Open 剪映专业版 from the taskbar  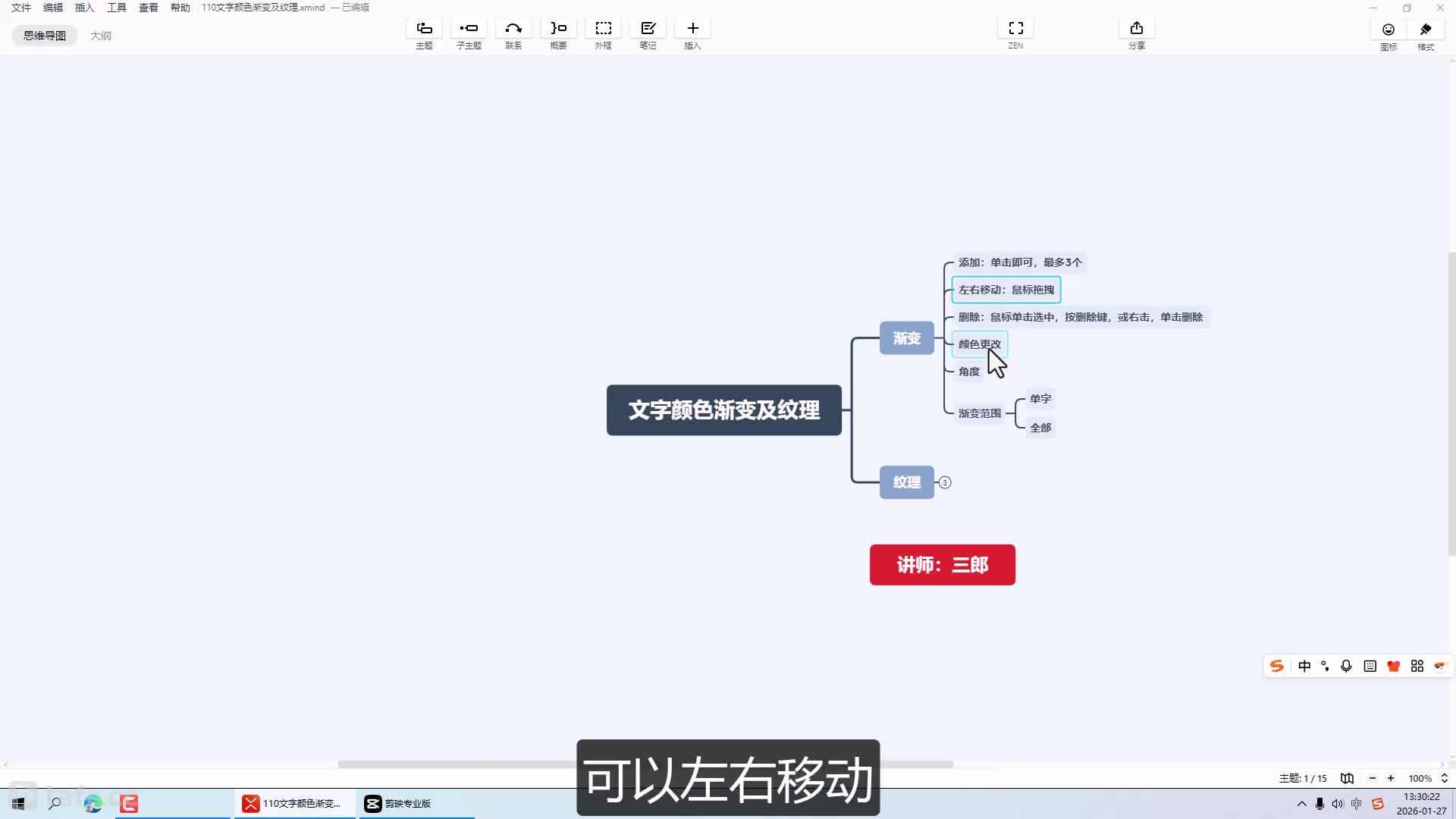400,803
